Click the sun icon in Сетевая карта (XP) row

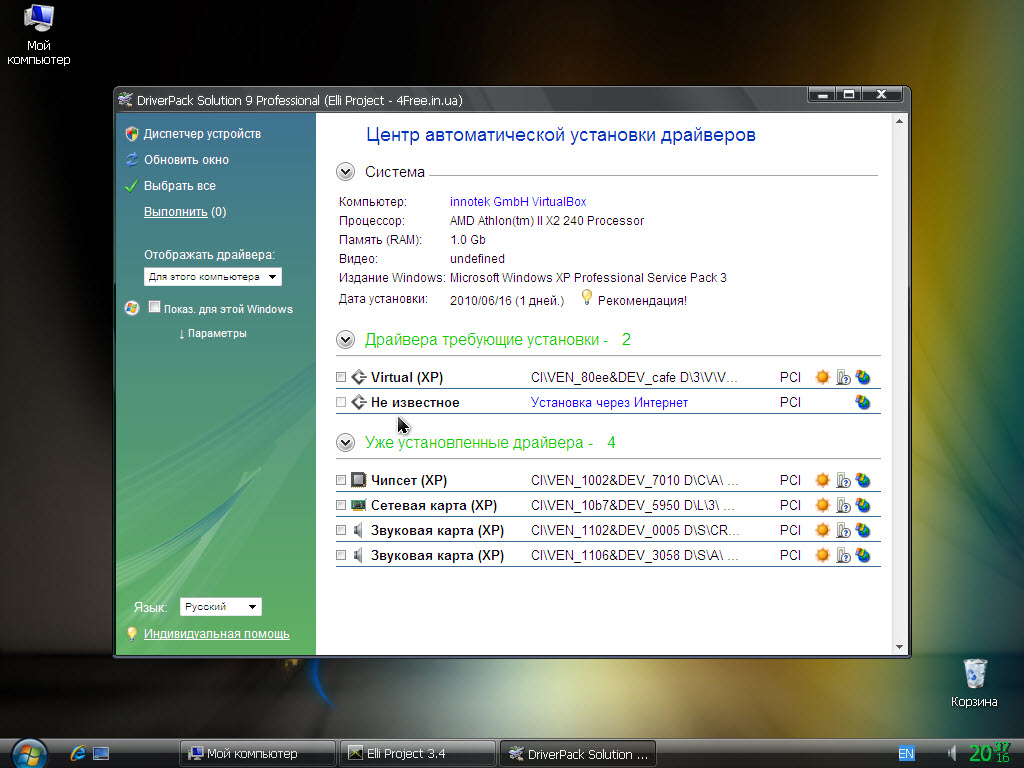point(822,505)
